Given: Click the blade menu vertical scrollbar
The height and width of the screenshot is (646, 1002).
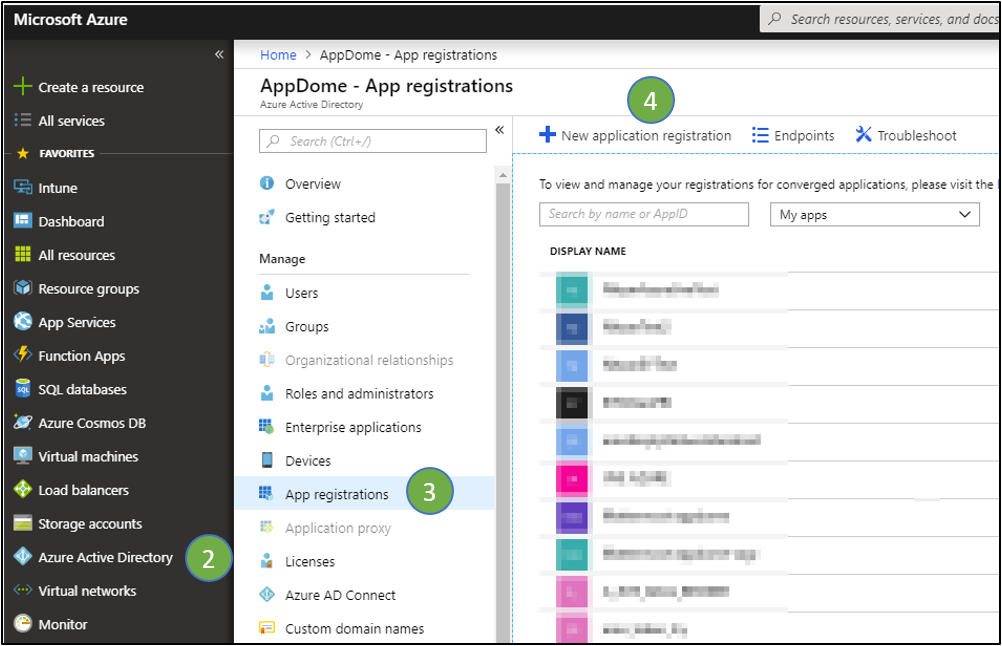Looking at the screenshot, I should [503, 400].
